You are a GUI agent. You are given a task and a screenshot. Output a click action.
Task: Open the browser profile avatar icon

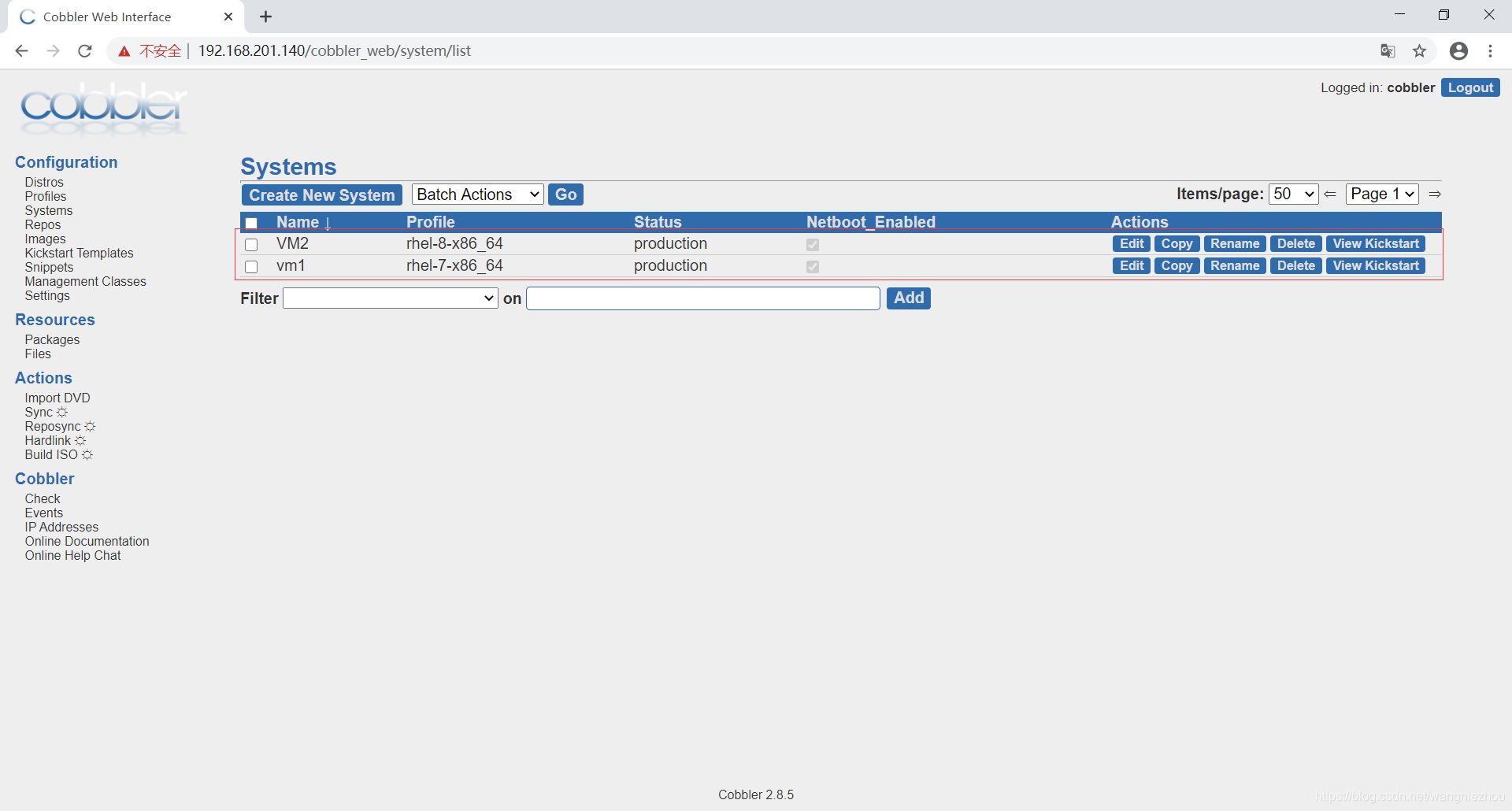(1458, 51)
